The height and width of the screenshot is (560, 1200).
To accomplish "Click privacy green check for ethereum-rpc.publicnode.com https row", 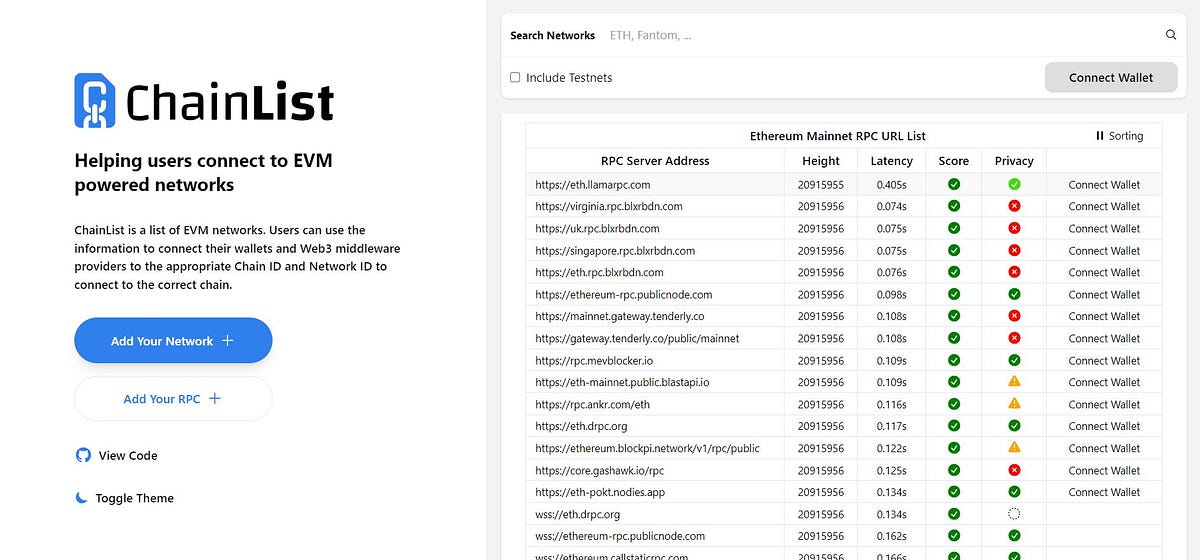I will [x=1014, y=294].
